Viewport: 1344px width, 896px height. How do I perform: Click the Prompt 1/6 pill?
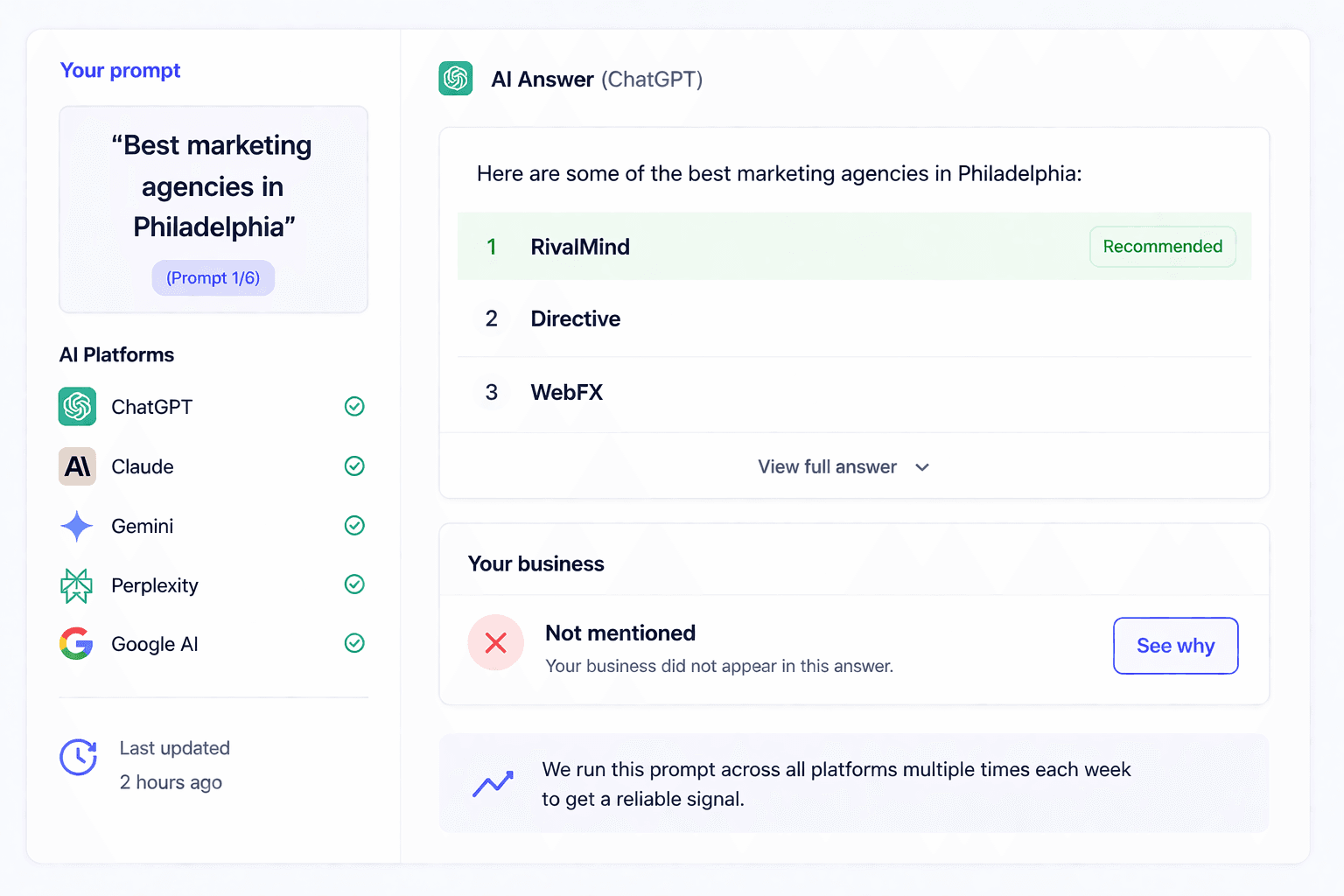(213, 277)
